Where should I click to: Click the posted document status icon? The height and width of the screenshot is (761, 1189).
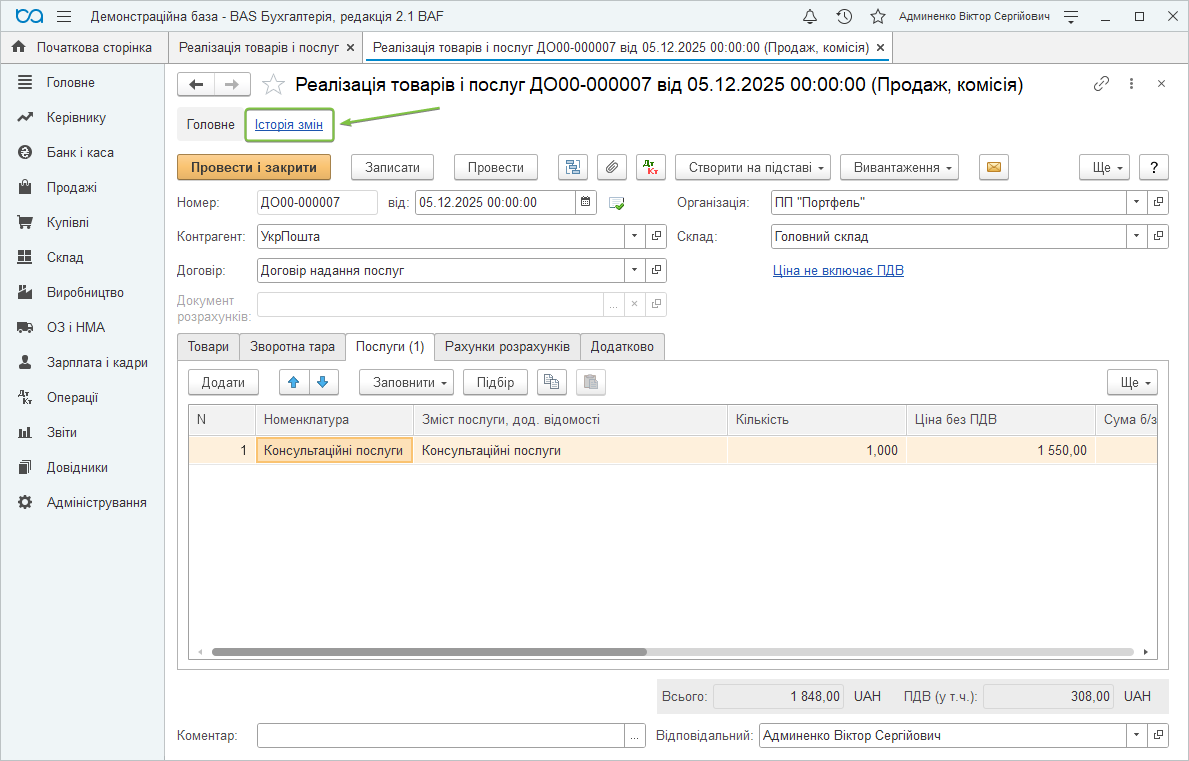[616, 203]
